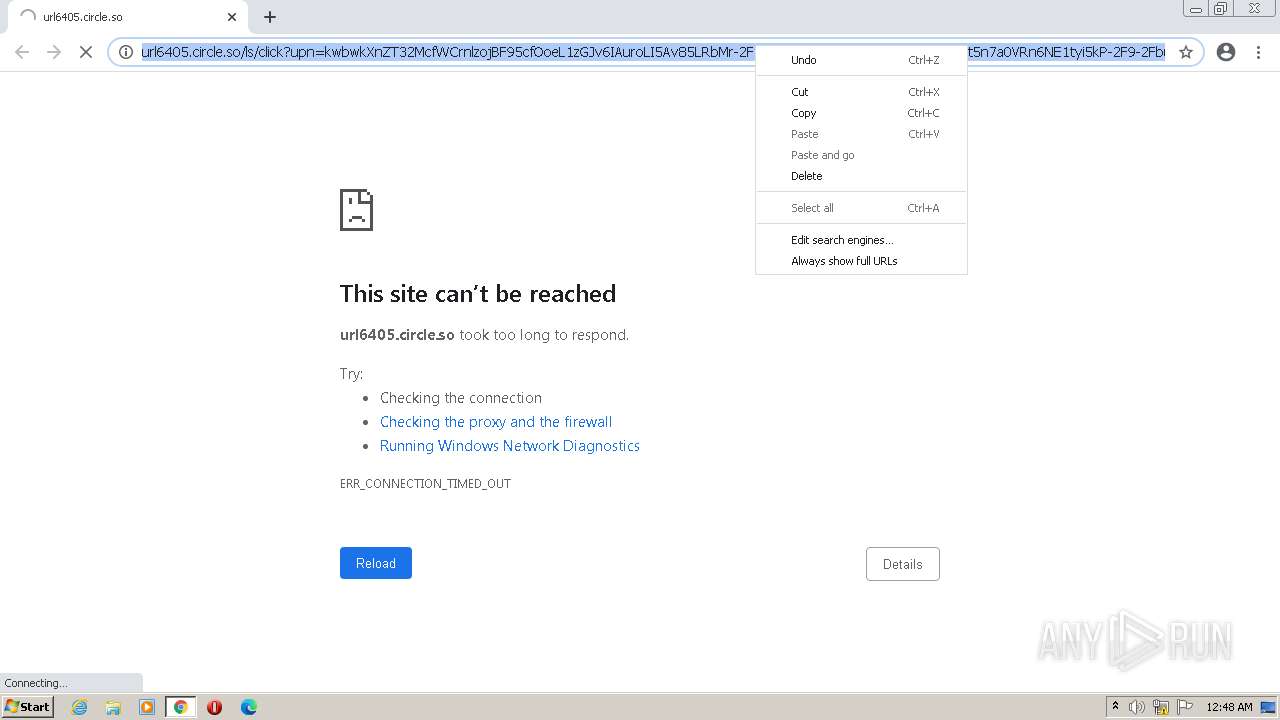Go back to previous page
The image size is (1280, 720).
(x=22, y=52)
